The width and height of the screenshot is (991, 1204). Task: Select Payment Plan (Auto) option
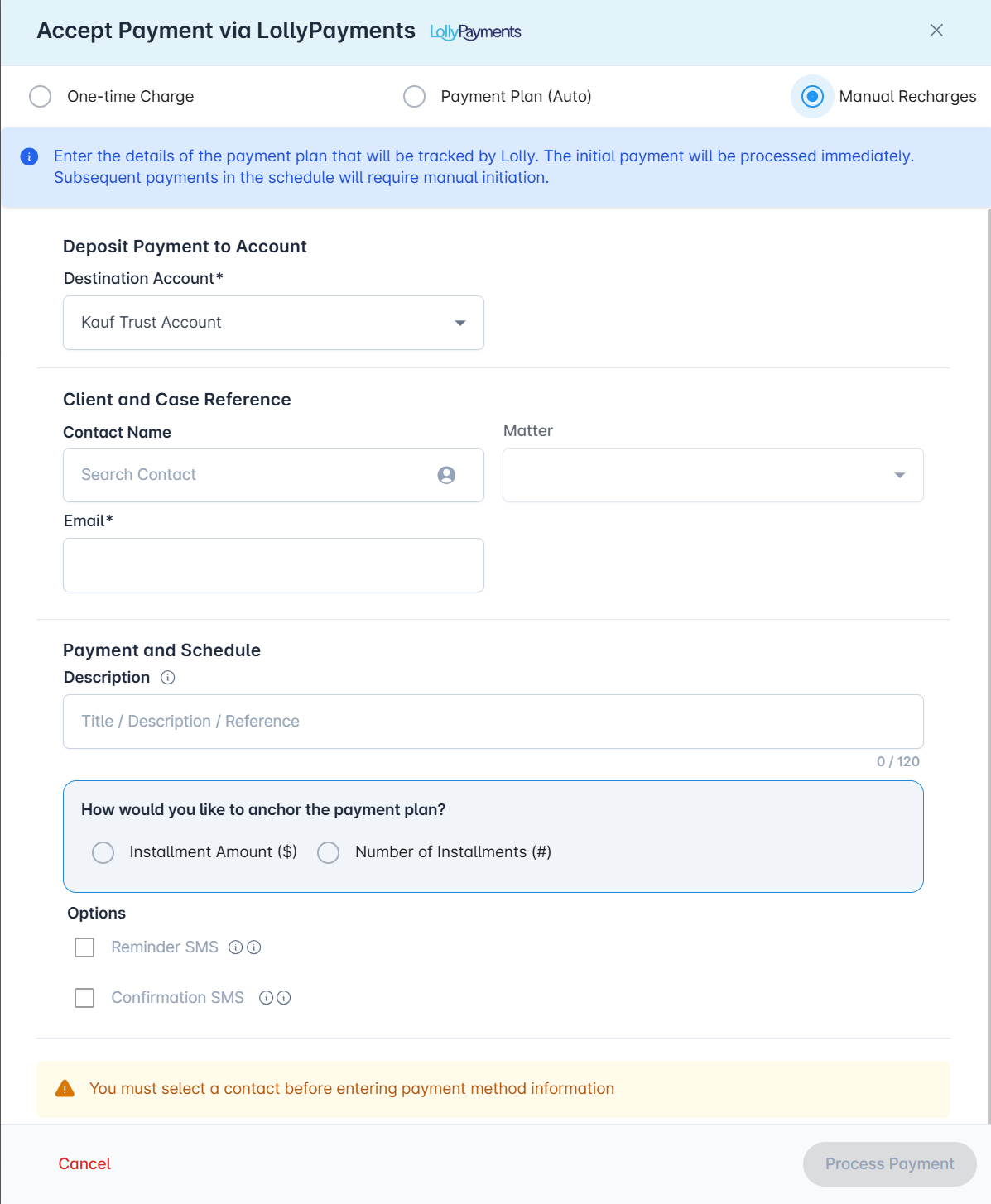point(414,97)
